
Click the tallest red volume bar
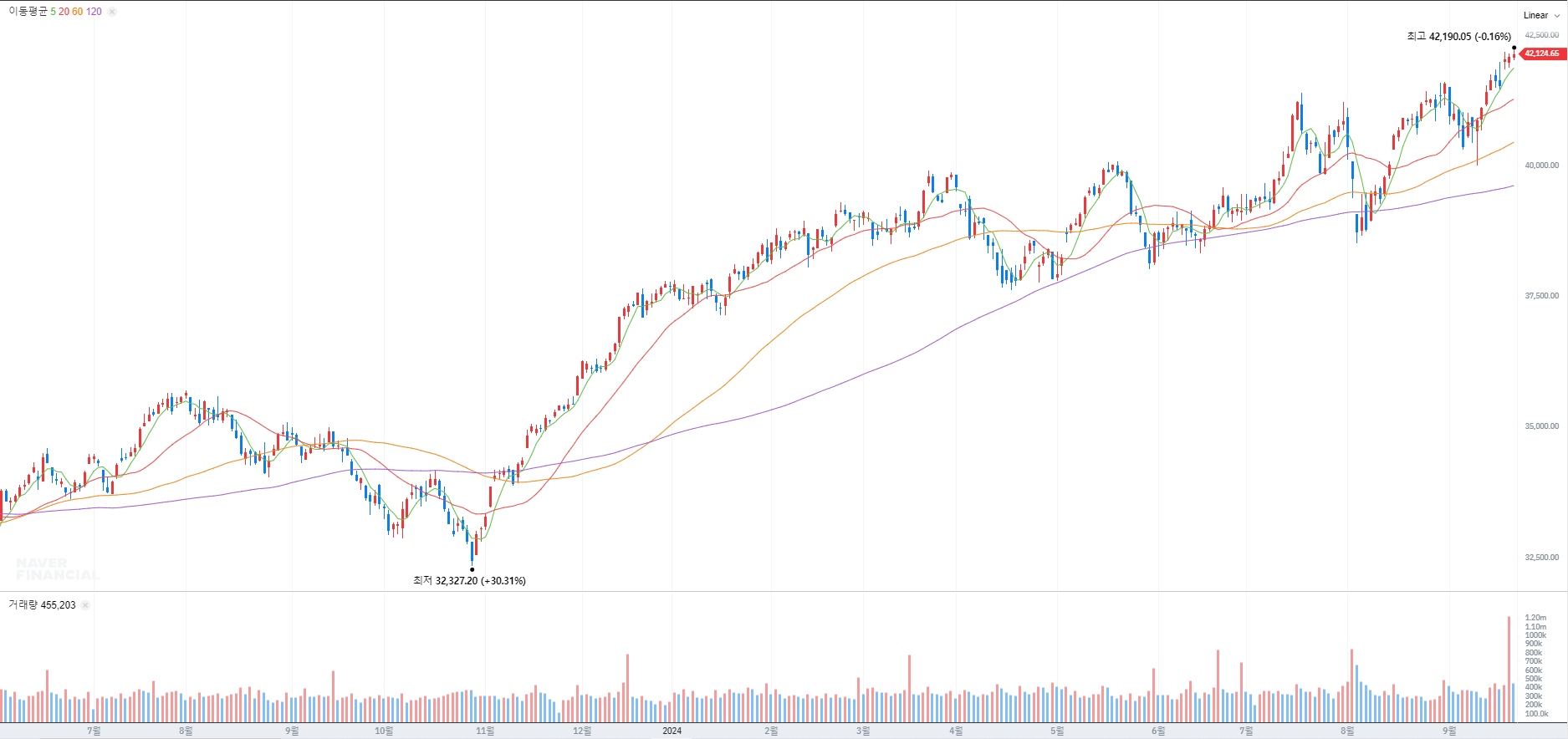click(x=1509, y=669)
